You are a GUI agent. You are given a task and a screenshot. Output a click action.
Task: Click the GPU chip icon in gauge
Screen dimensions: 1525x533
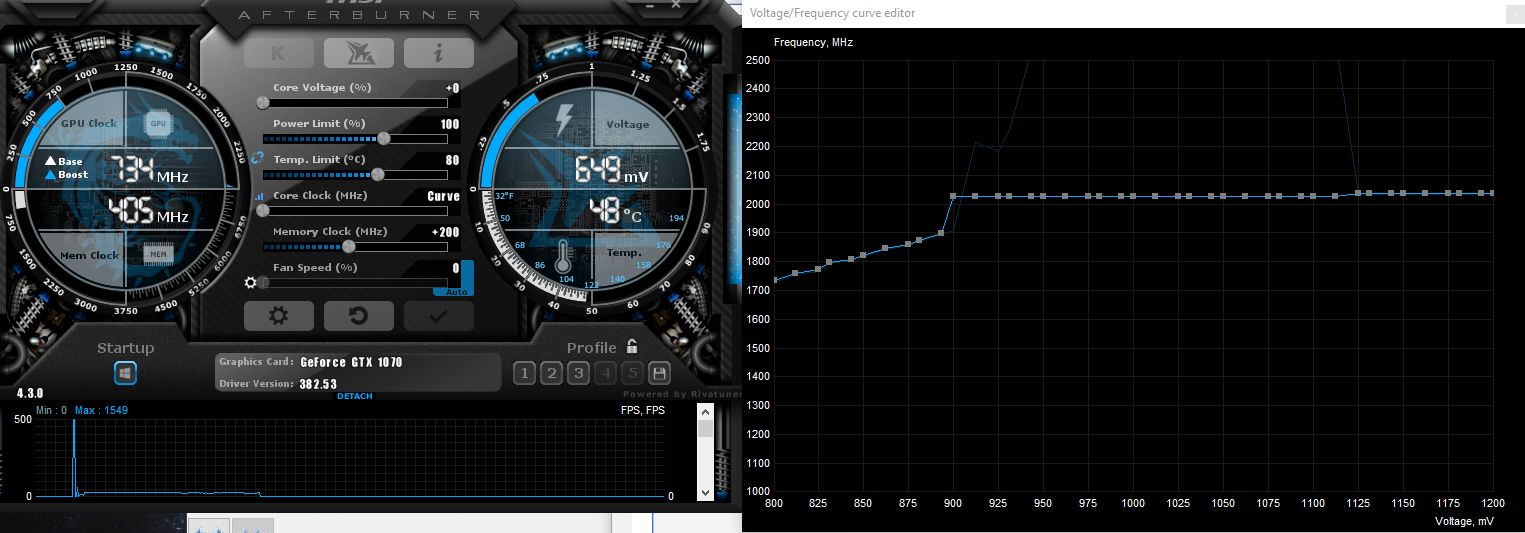tap(158, 123)
